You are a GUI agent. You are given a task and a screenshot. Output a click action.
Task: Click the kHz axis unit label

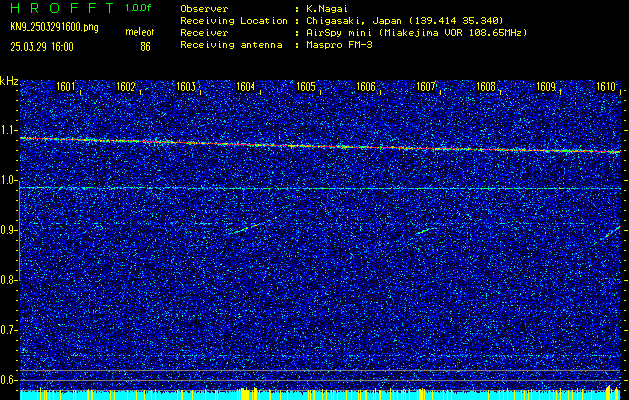pos(9,81)
